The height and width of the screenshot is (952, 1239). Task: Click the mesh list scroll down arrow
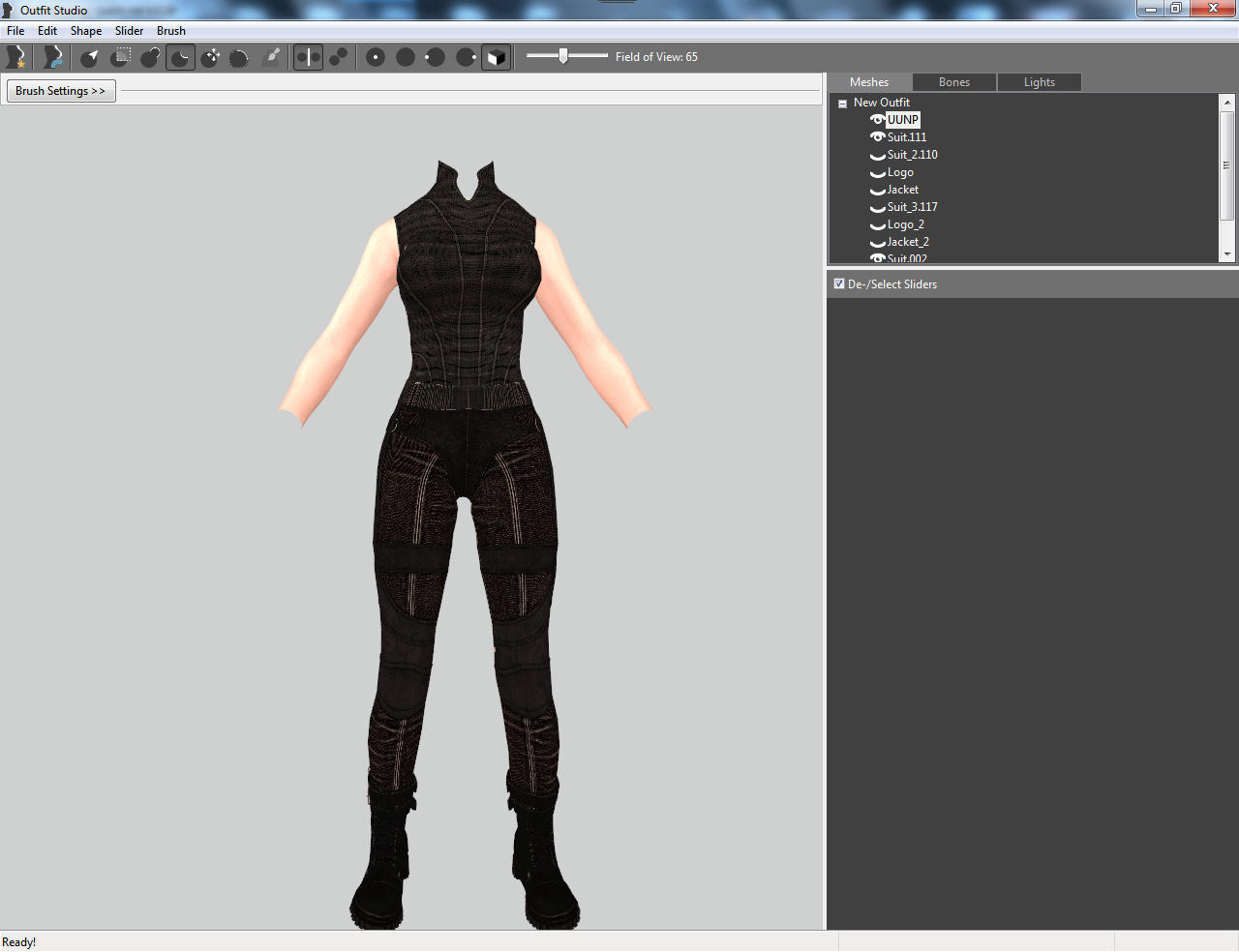coord(1227,254)
